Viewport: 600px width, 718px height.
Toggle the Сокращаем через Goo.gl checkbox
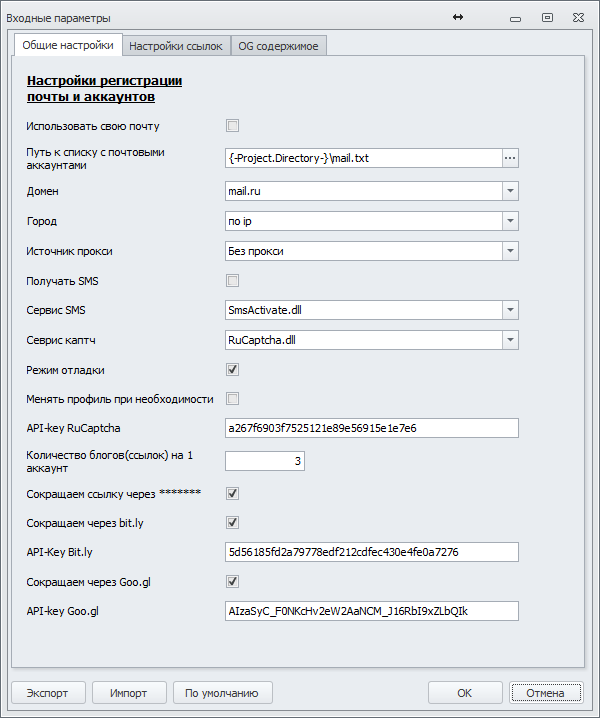coord(232,581)
